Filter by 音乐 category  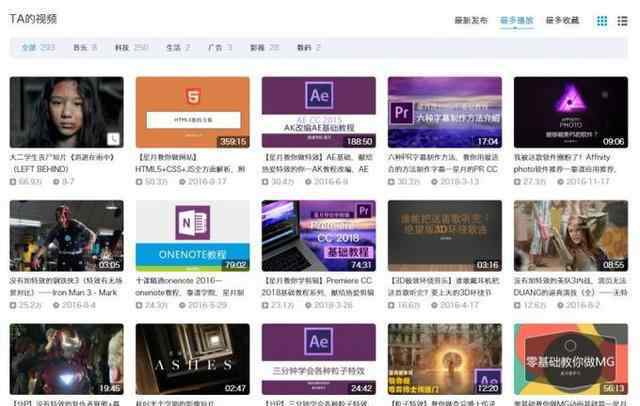[85, 48]
